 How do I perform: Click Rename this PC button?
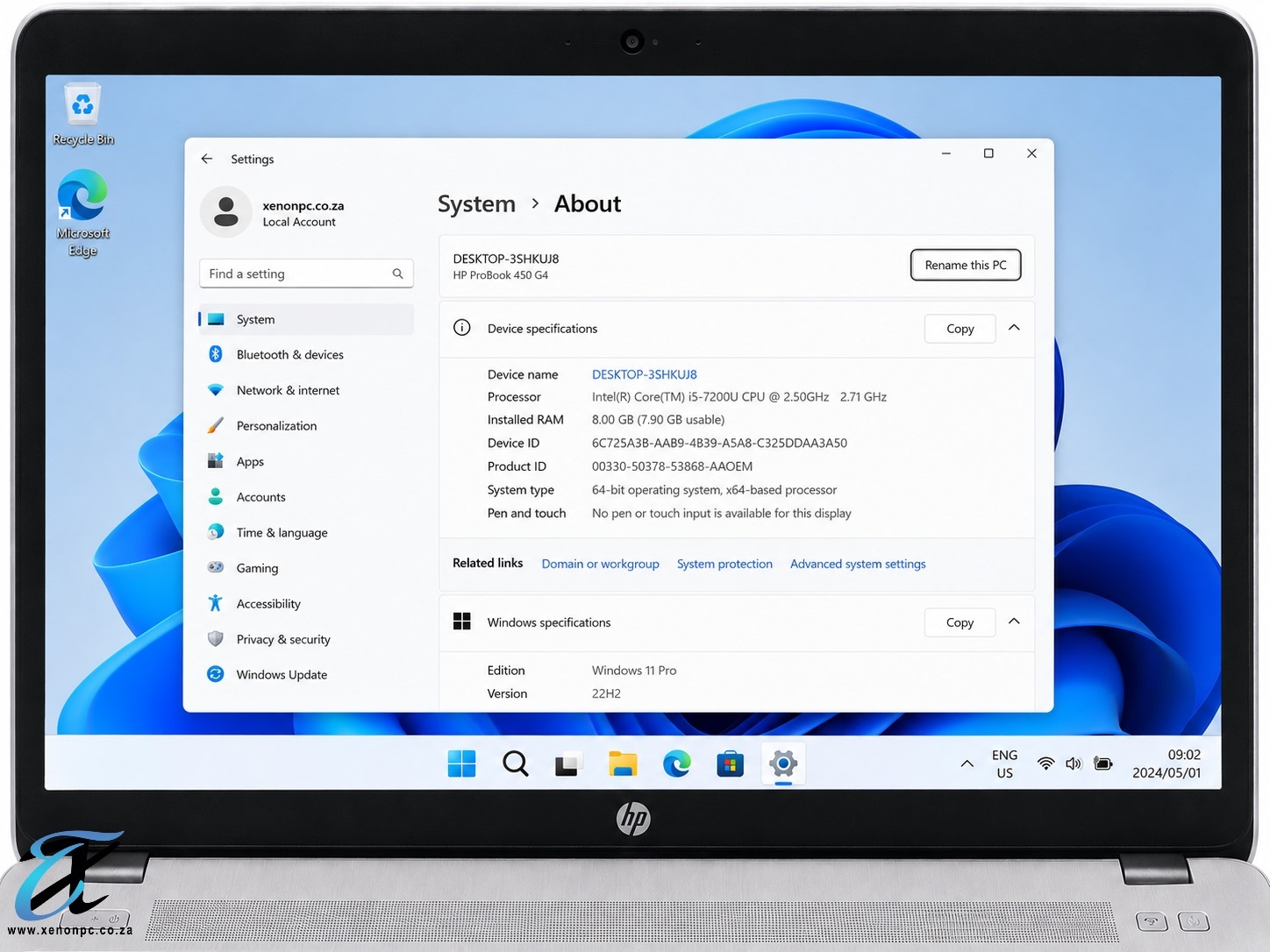click(966, 265)
